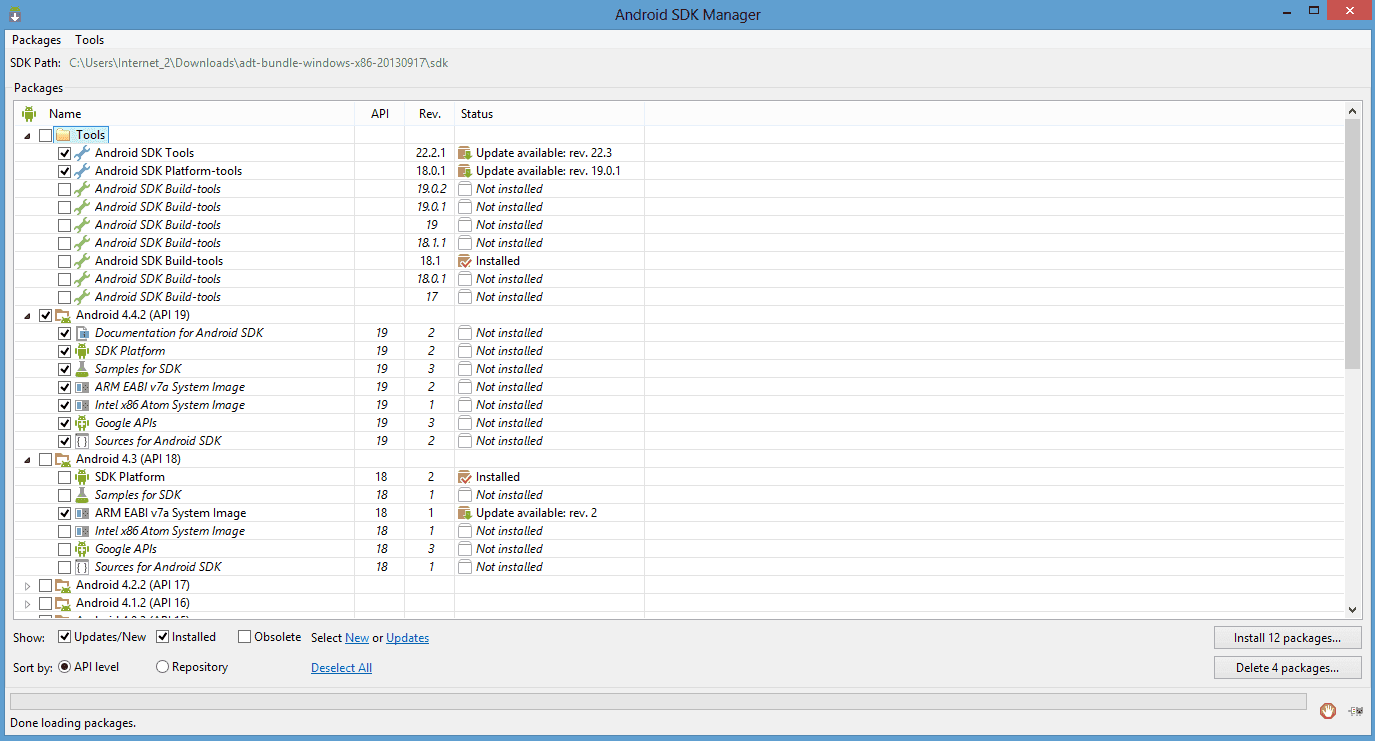Image resolution: width=1375 pixels, height=741 pixels.
Task: Collapse the Android 4.4.2 (API 19) group
Action: click(x=27, y=315)
